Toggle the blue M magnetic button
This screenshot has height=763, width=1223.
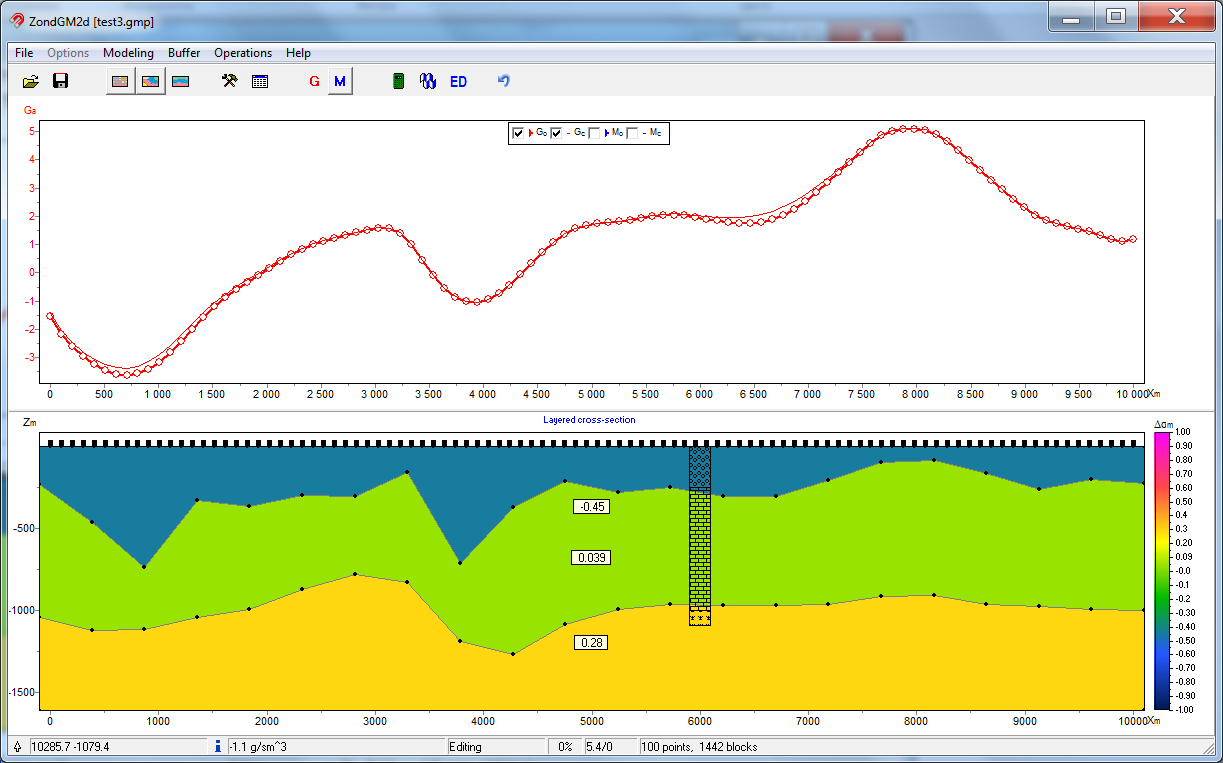(340, 81)
